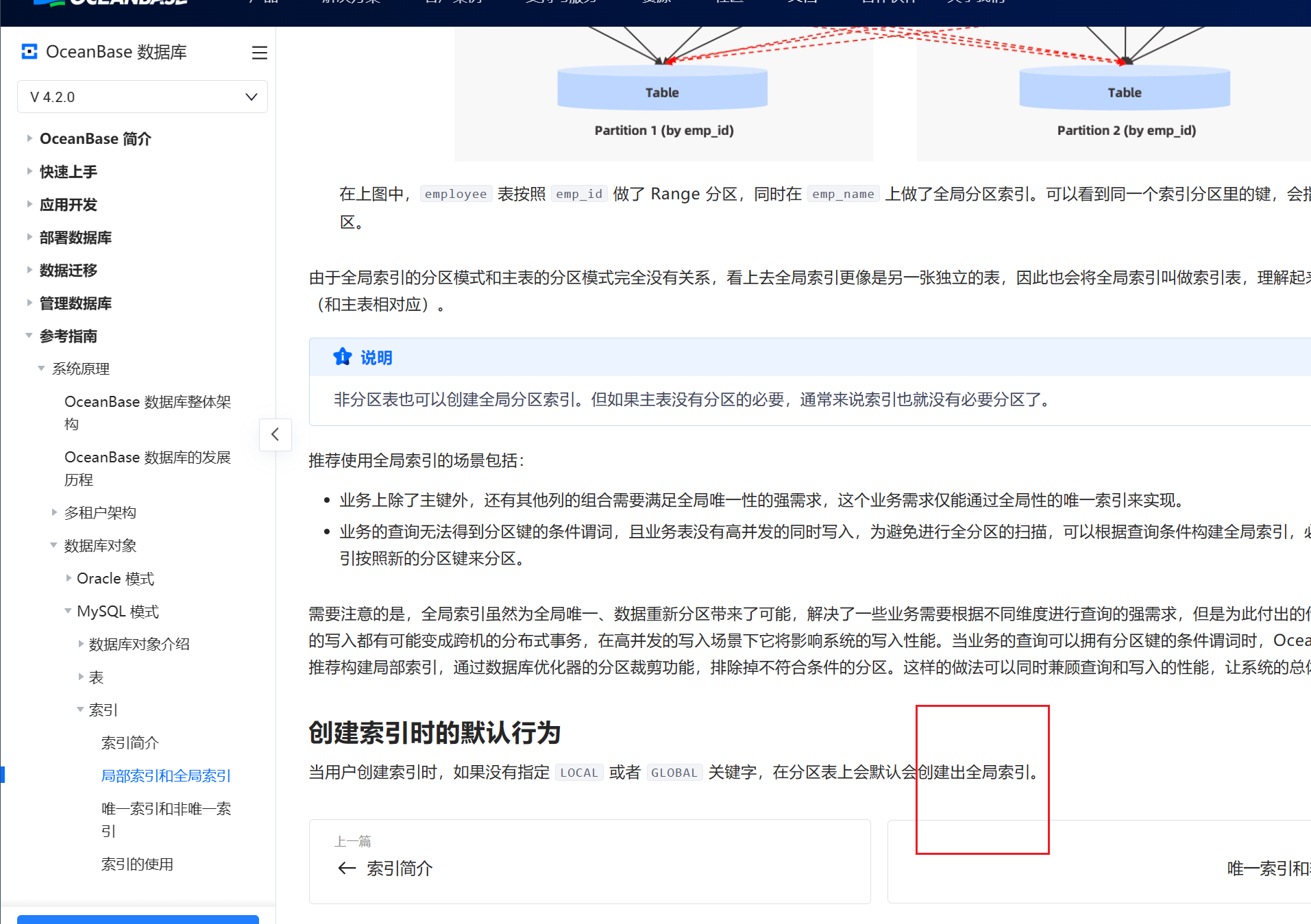The image size is (1311, 924).
Task: Select 局部索引和全局索引 in sidebar
Action: coord(166,775)
